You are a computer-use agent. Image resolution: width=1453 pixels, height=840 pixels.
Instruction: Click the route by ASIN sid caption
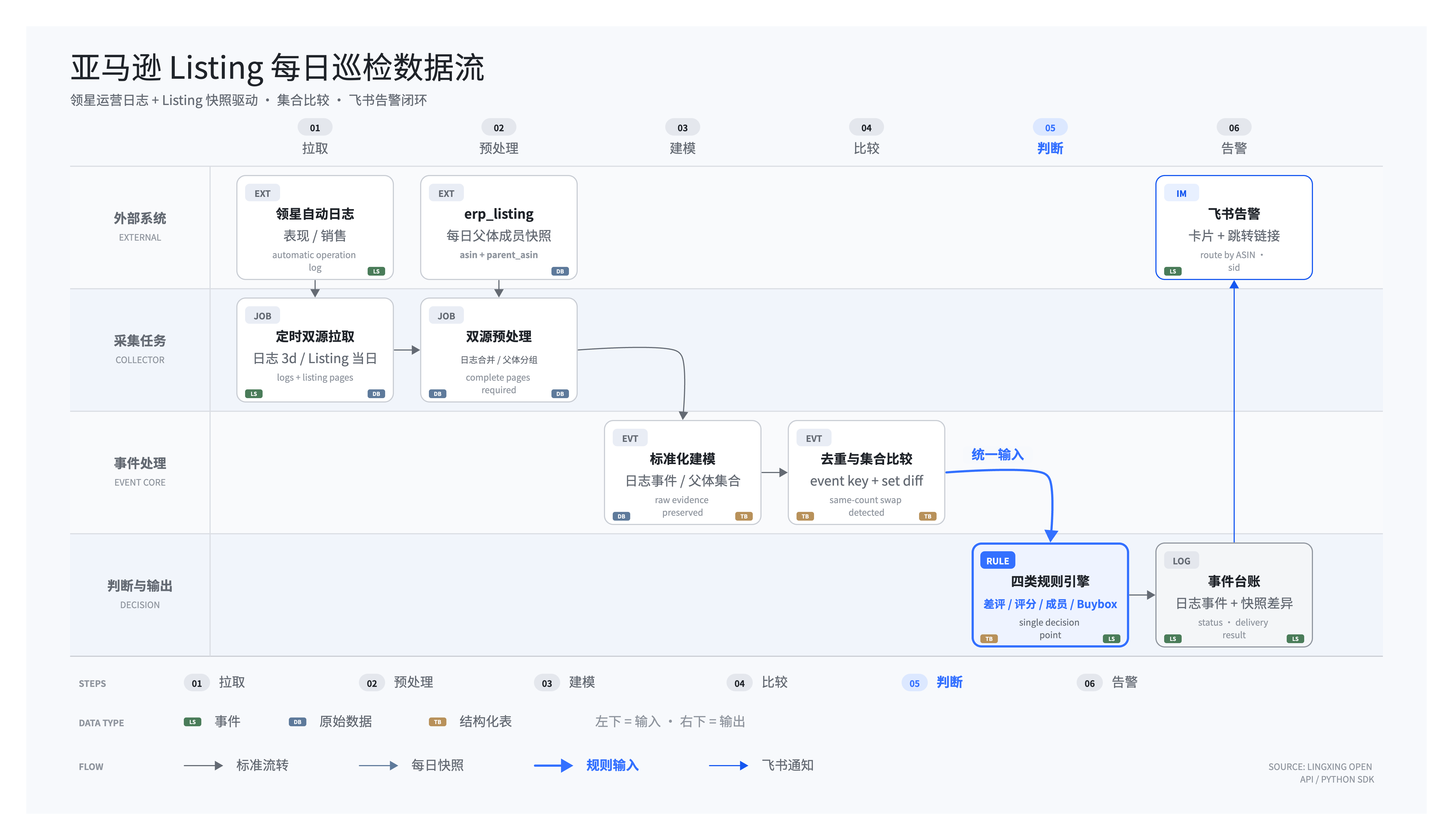tap(1233, 261)
